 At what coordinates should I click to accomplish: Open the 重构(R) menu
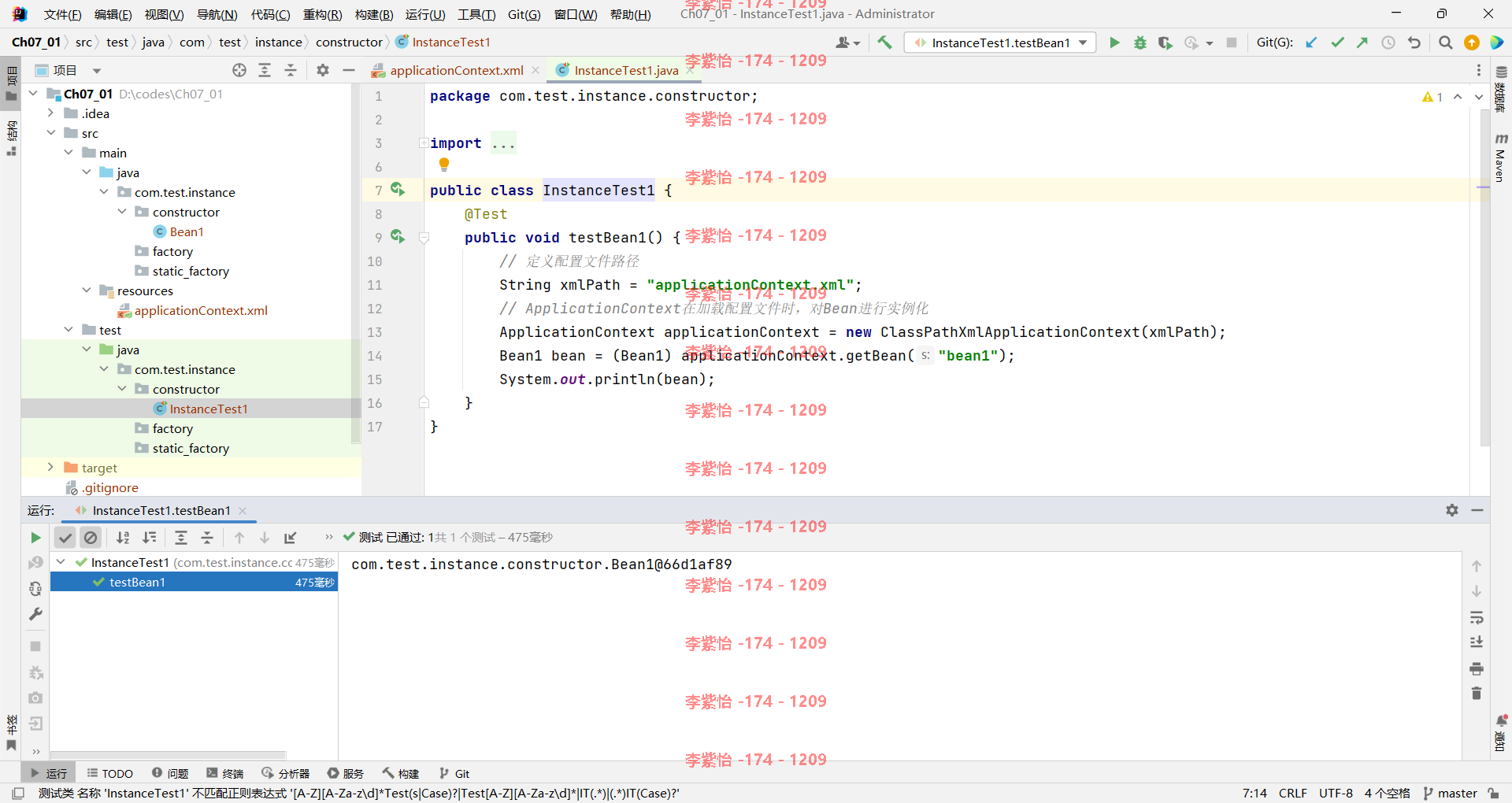(322, 14)
